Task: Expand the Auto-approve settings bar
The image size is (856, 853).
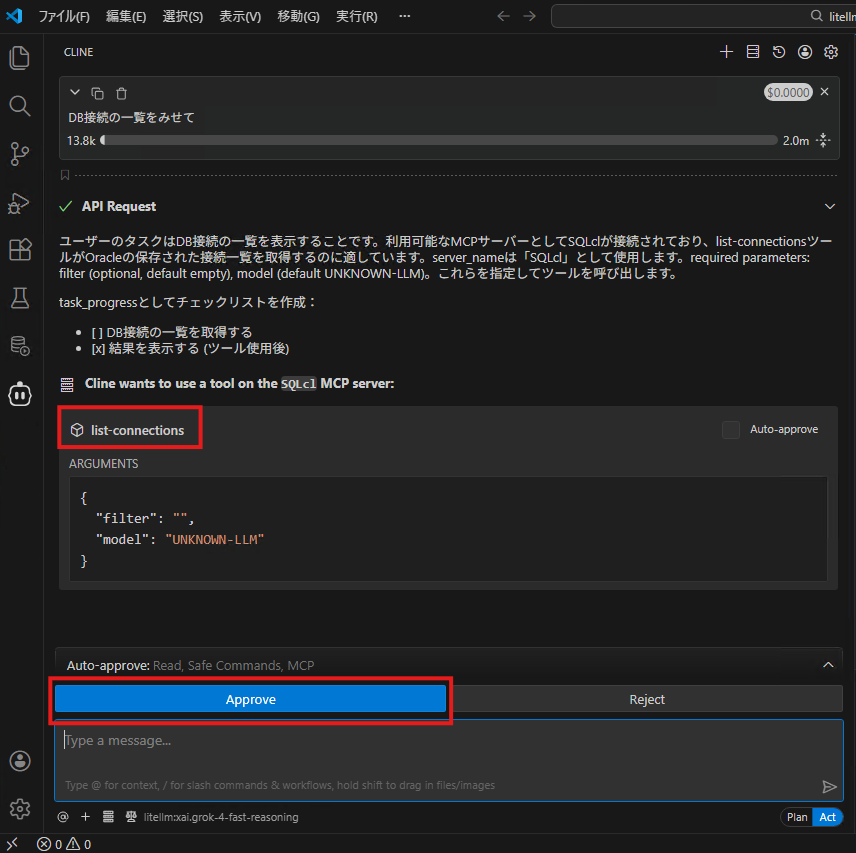Action: click(x=828, y=665)
